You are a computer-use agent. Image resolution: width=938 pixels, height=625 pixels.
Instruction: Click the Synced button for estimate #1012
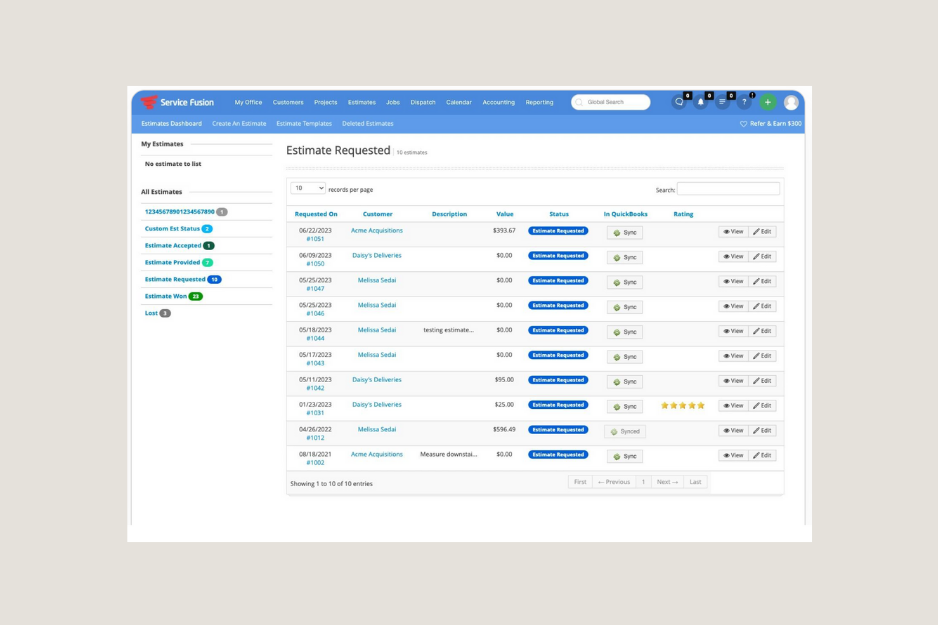tap(627, 430)
